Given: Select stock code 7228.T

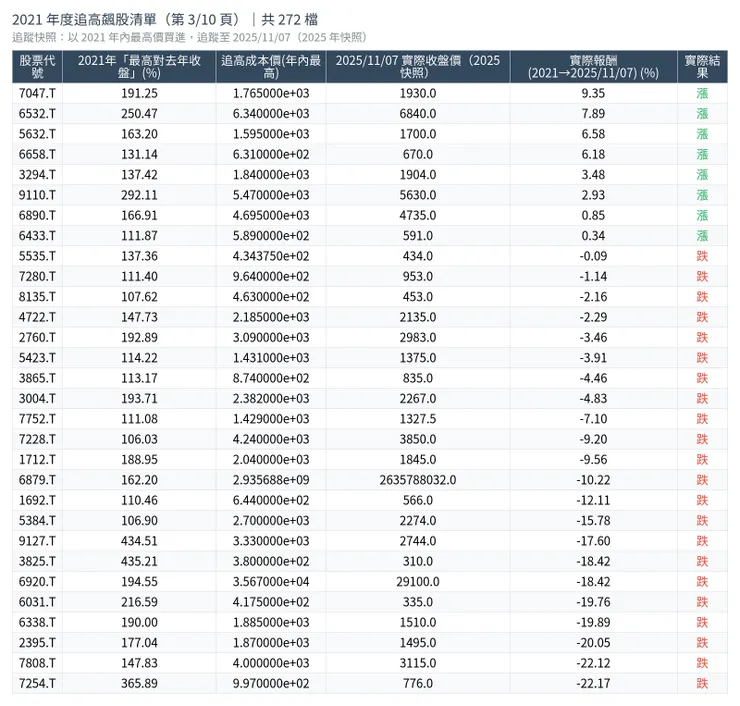Looking at the screenshot, I should [37, 439].
